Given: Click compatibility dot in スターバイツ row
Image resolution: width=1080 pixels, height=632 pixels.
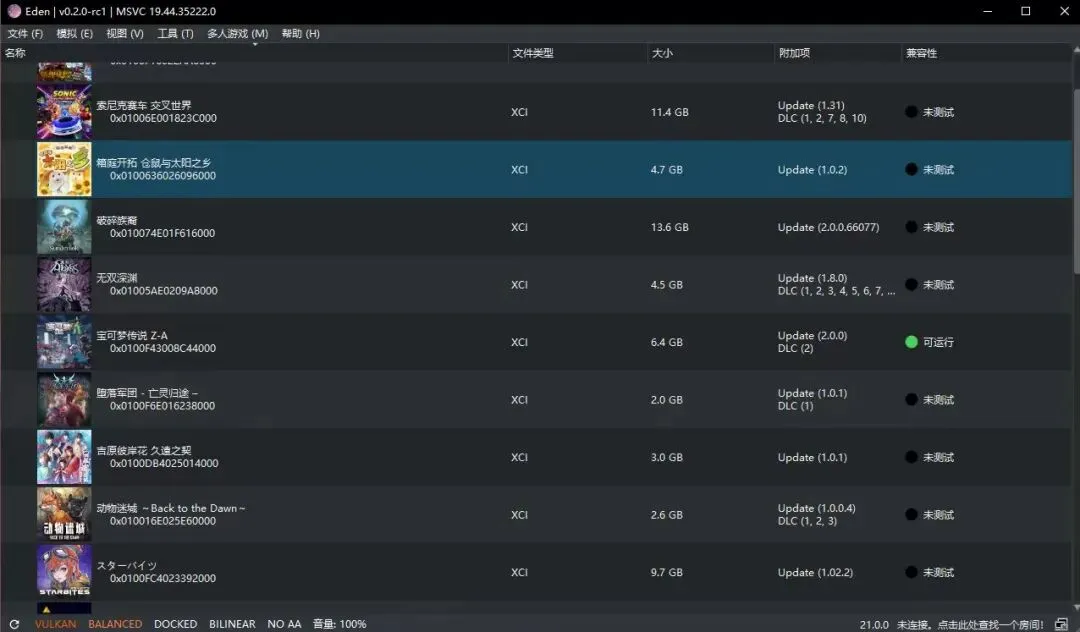Looking at the screenshot, I should tap(911, 572).
